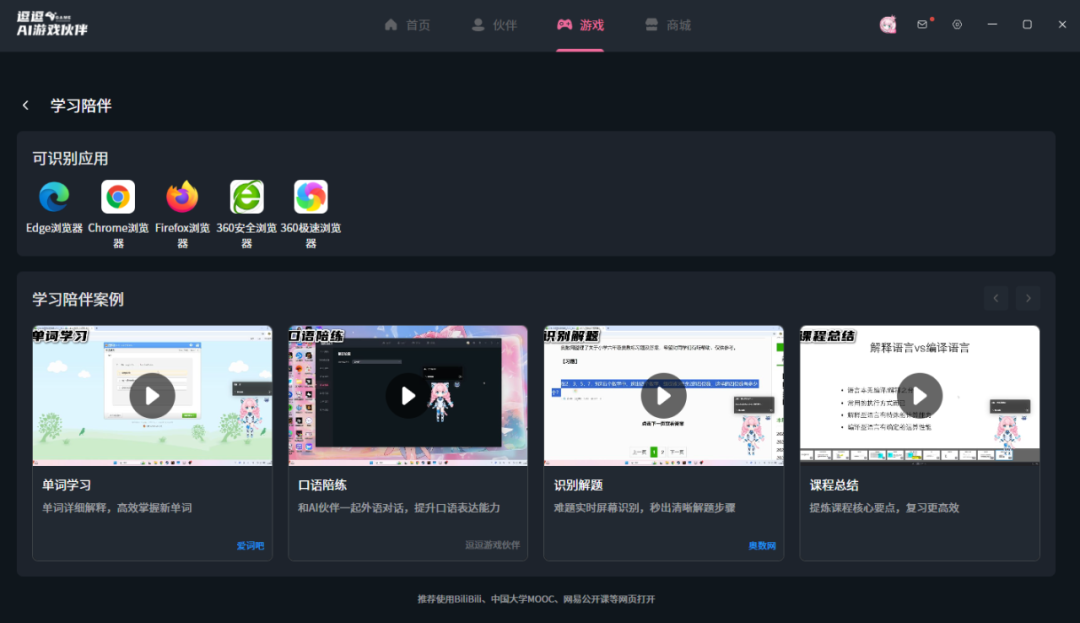Open the profile avatar in the title bar
Screen dimensions: 1080x623
click(888, 24)
